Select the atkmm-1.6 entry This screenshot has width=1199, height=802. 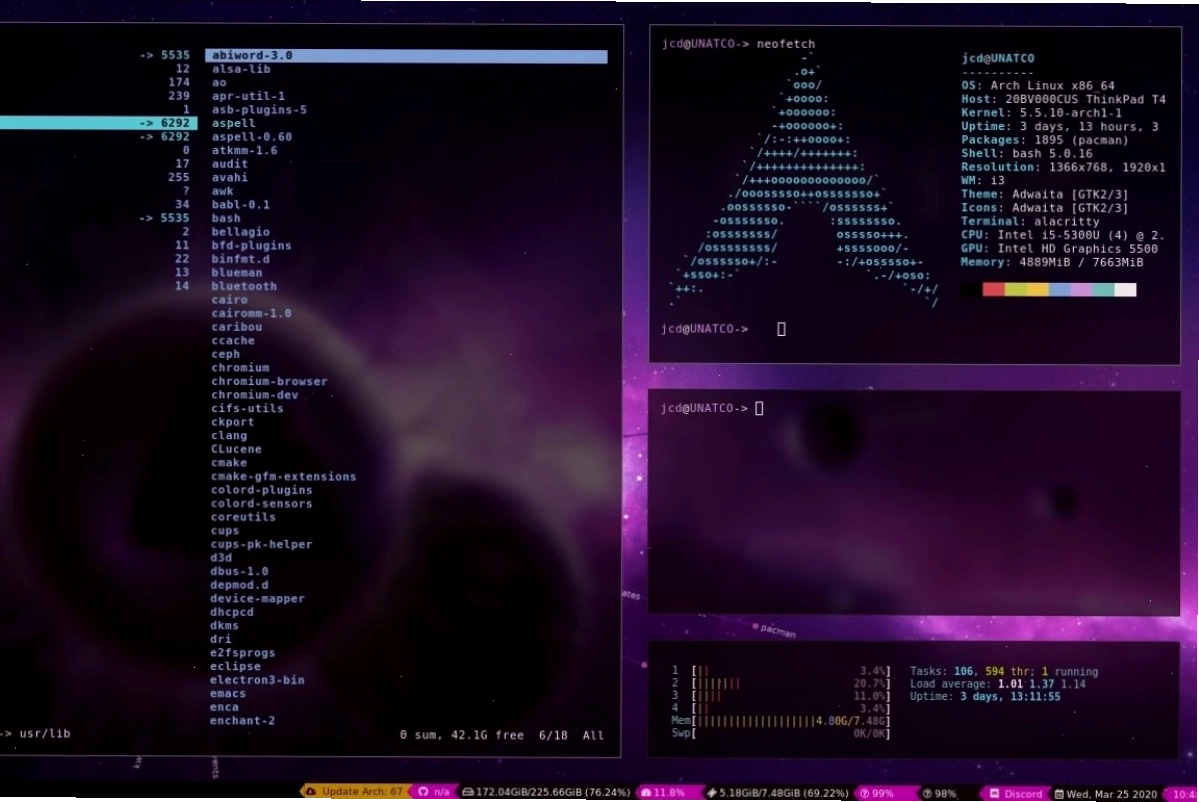pos(245,150)
